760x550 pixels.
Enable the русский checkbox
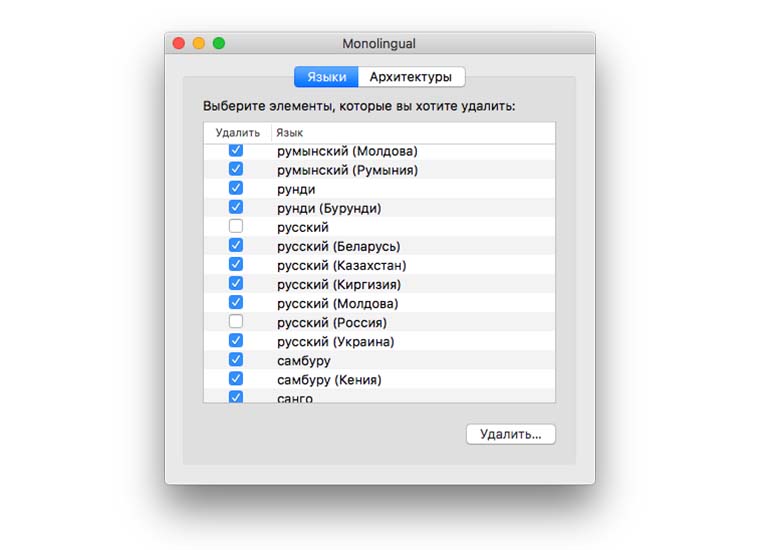(x=236, y=227)
